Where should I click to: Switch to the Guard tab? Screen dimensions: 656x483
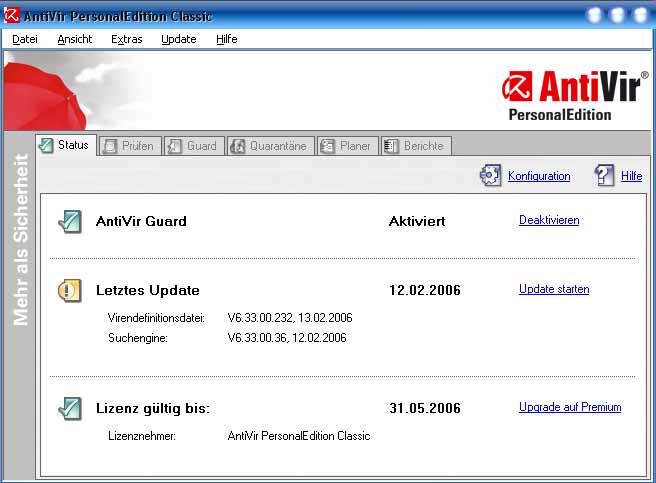[x=194, y=146]
